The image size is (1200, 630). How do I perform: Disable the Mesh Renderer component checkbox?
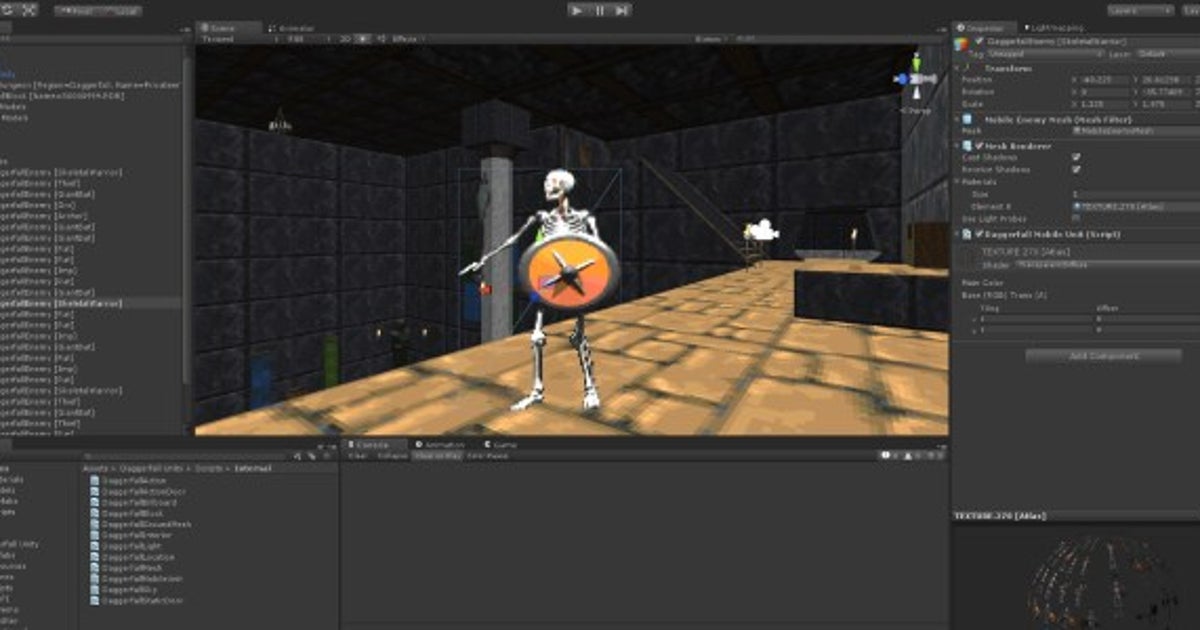pos(980,146)
